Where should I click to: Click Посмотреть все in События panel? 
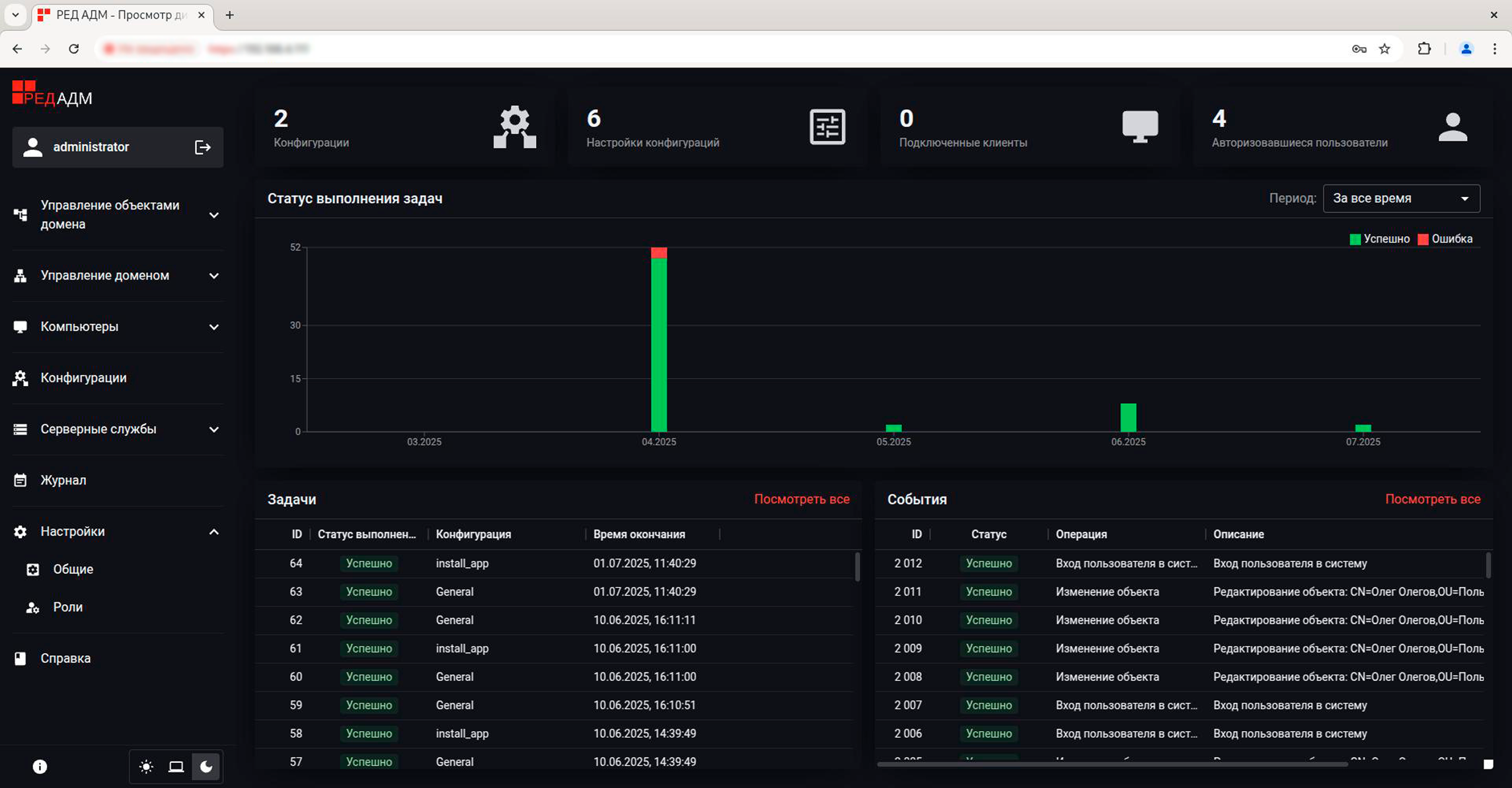tap(1433, 499)
